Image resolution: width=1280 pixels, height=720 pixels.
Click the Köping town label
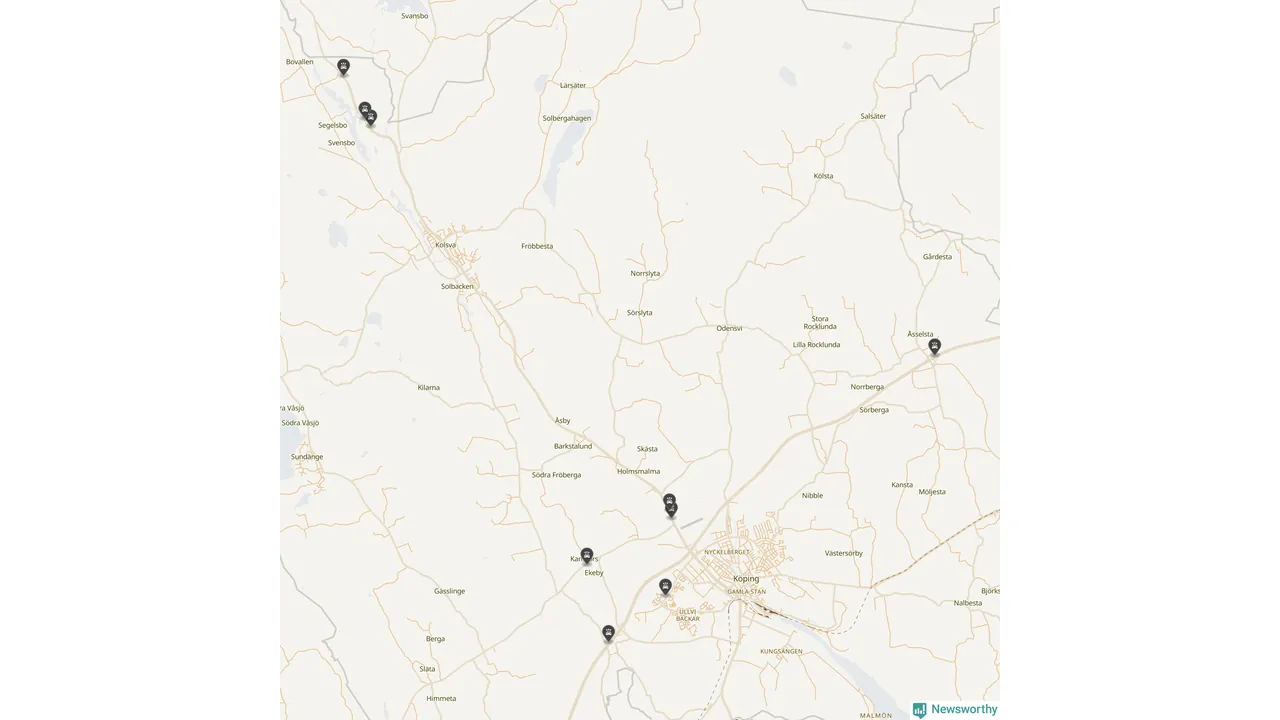[x=746, y=579]
